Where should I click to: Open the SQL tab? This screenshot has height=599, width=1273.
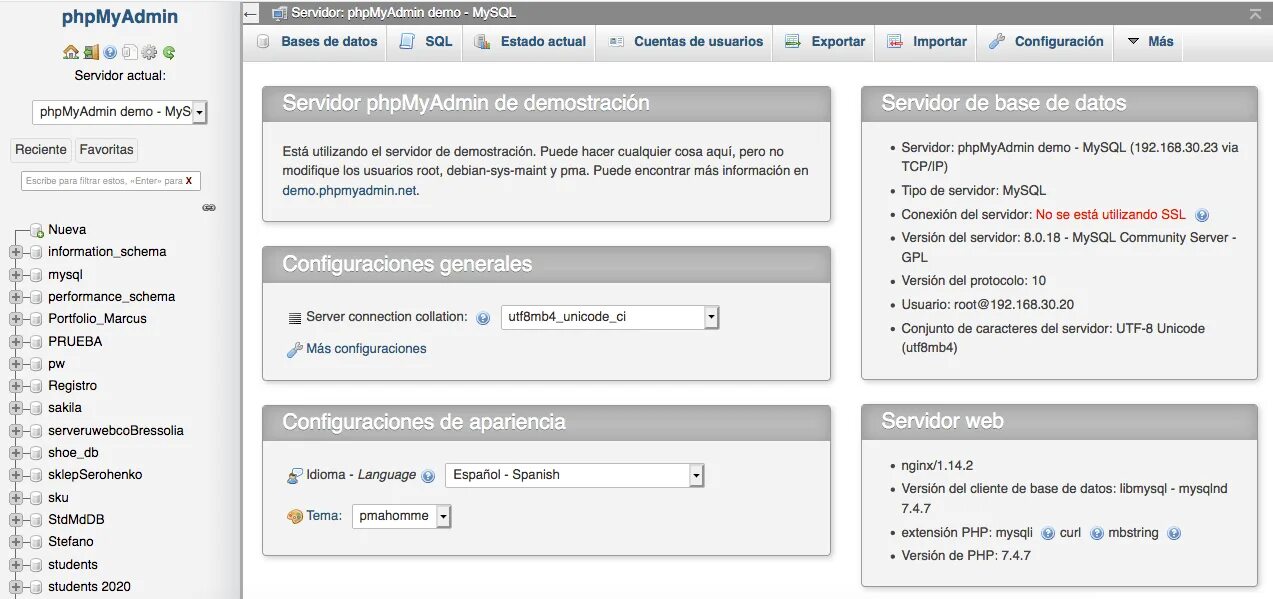[425, 42]
